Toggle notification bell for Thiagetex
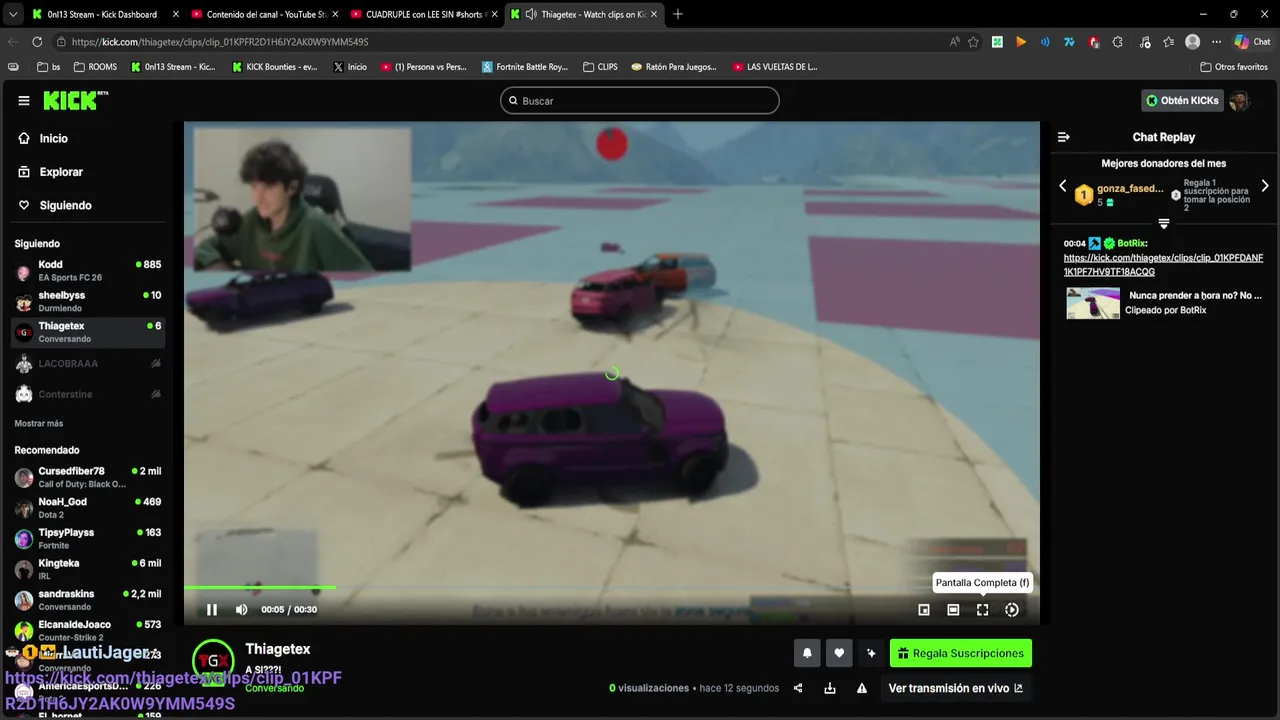Image resolution: width=1280 pixels, height=720 pixels. click(807, 653)
